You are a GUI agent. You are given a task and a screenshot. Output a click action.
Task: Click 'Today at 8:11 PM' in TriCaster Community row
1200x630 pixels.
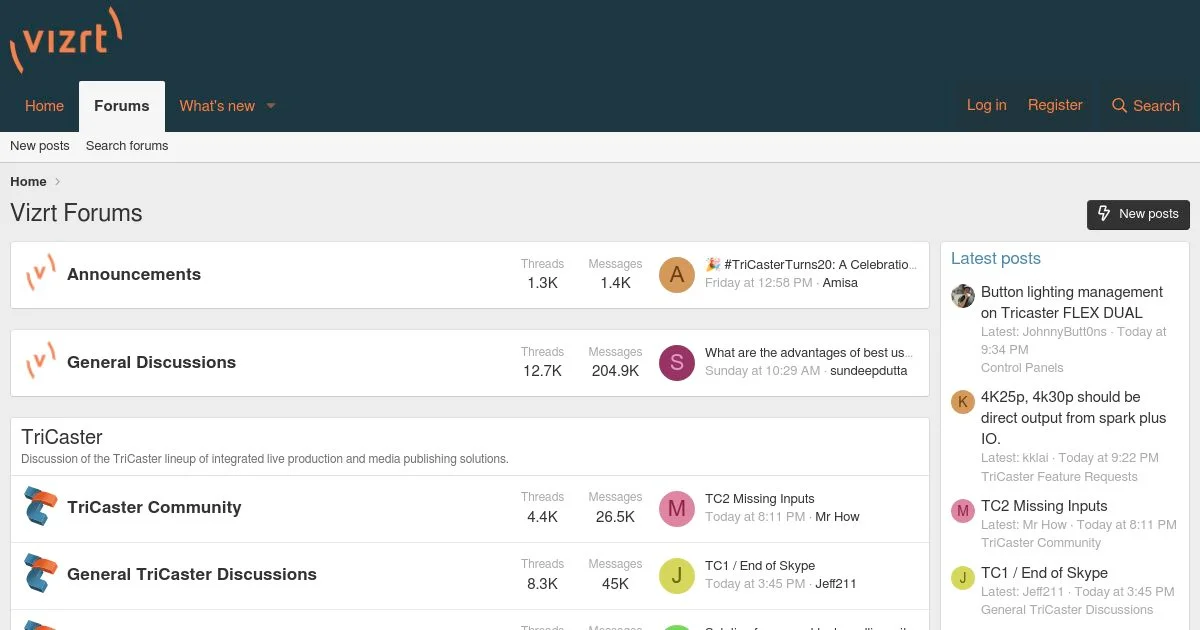755,517
